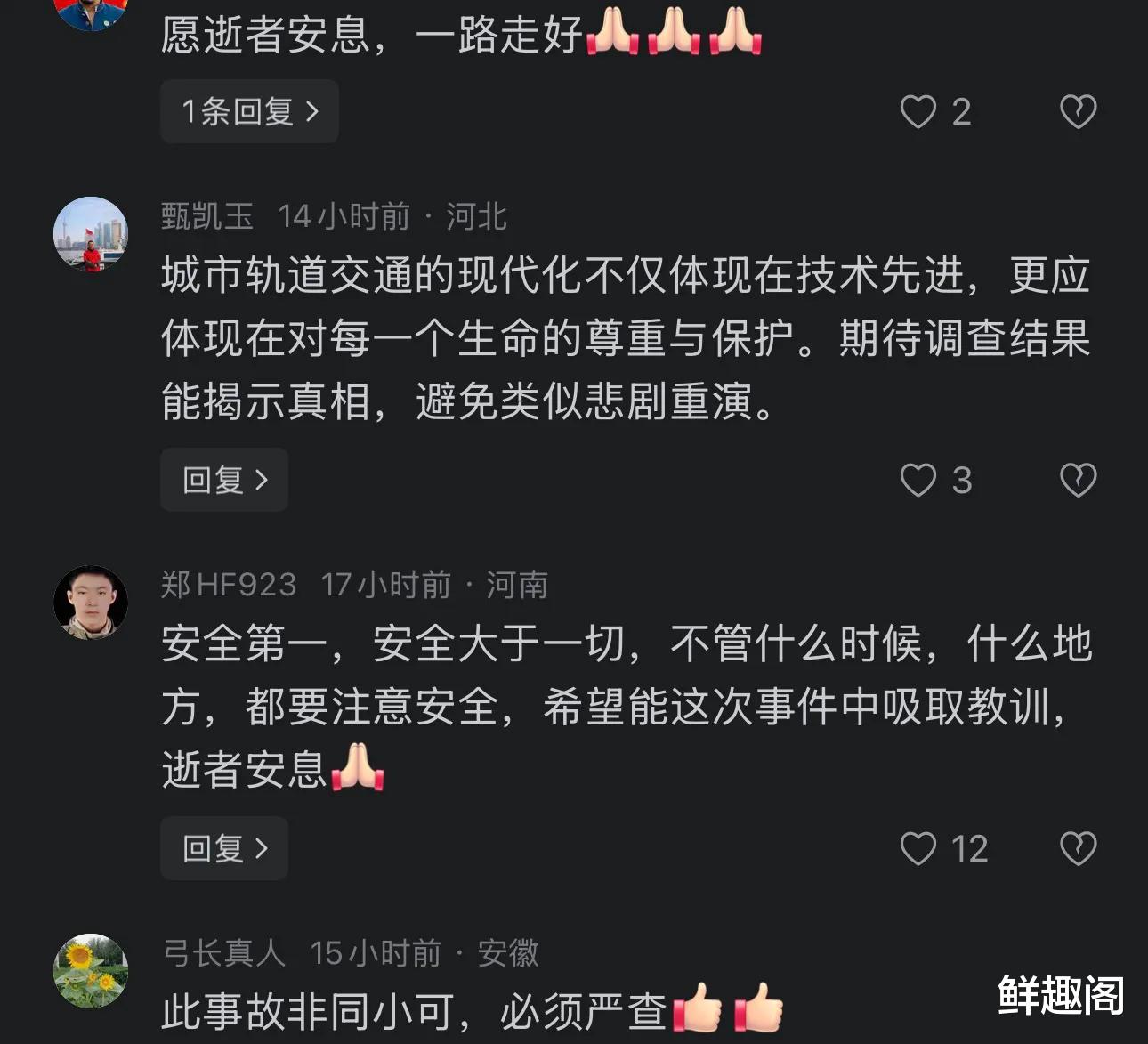Open username 弓长真人 profile link
This screenshot has width=1148, height=1044.
click(x=223, y=953)
